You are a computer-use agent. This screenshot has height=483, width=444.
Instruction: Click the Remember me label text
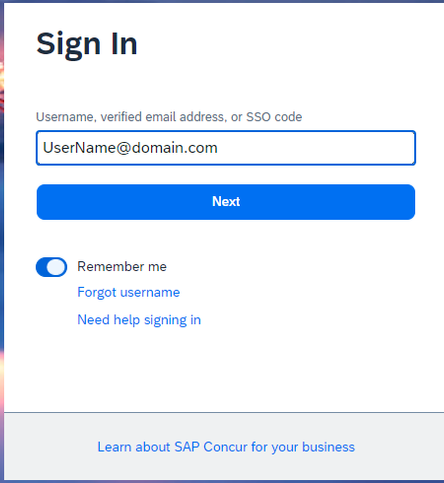pyautogui.click(x=122, y=266)
